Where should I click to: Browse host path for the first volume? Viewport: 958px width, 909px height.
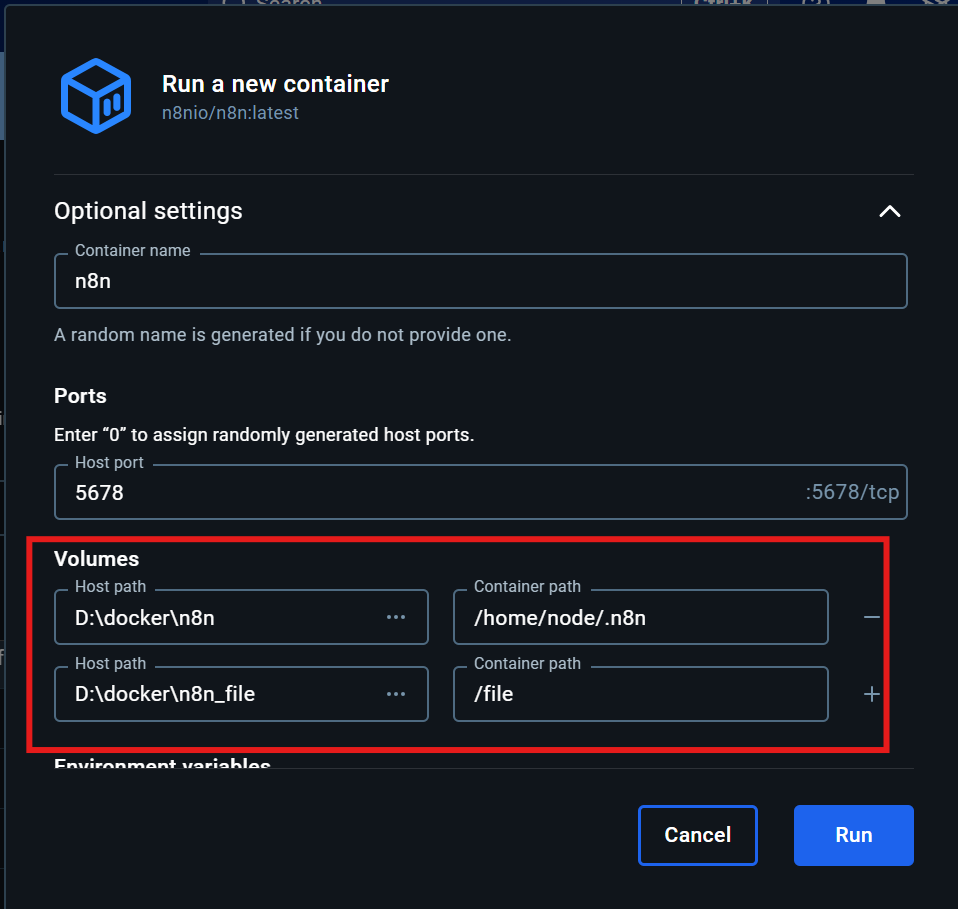coord(398,617)
